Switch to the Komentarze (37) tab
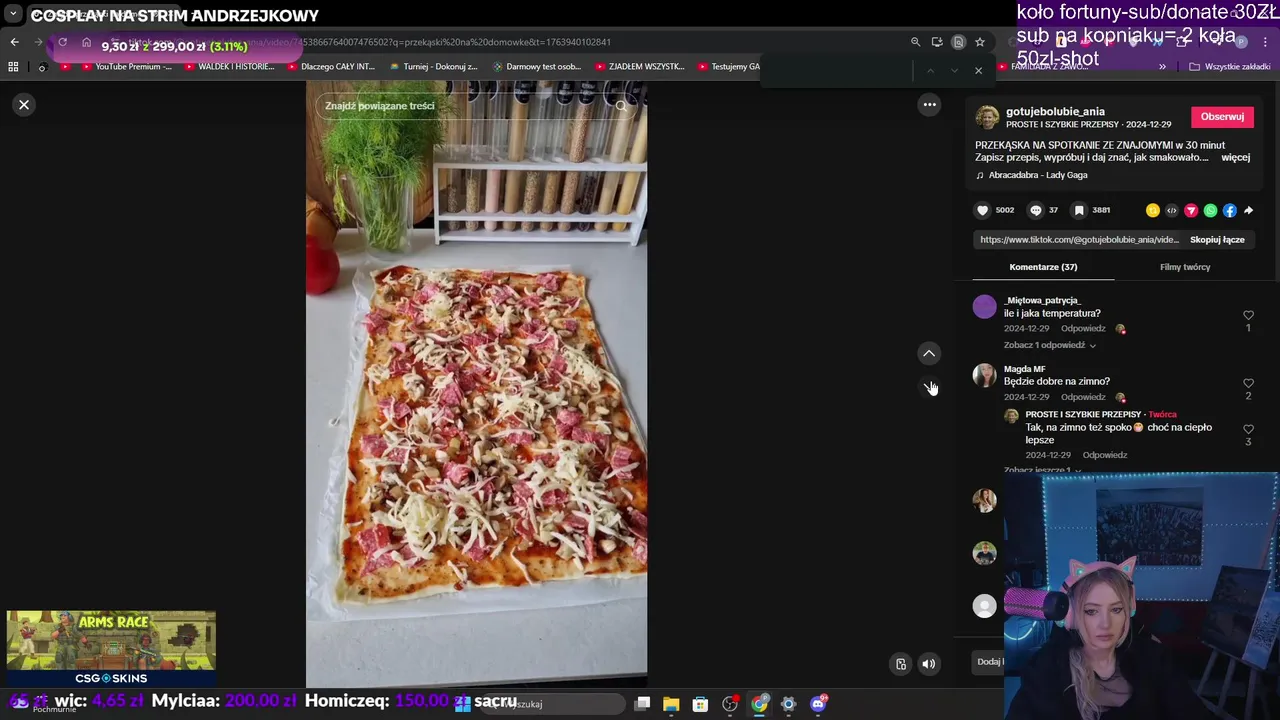The height and width of the screenshot is (720, 1280). tap(1043, 267)
